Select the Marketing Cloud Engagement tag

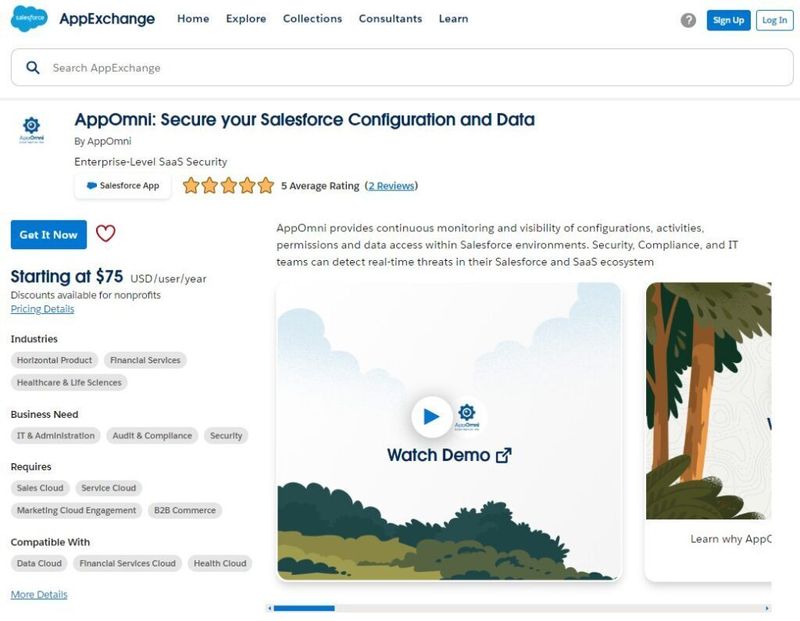(x=77, y=510)
